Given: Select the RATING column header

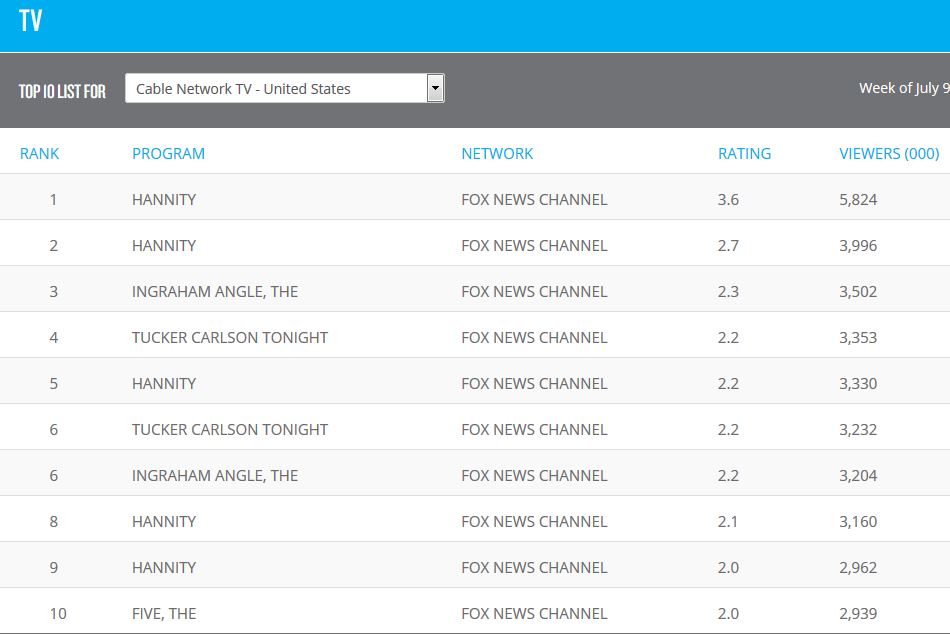Looking at the screenshot, I should click(745, 153).
